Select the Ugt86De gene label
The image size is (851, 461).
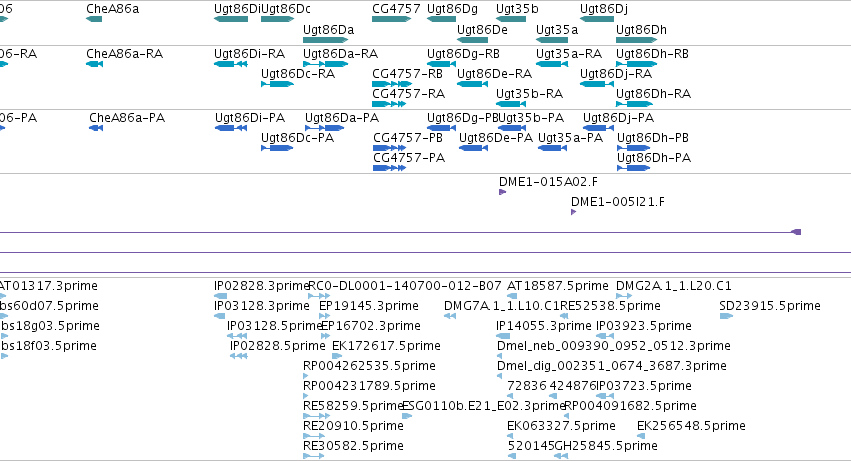(x=482, y=30)
